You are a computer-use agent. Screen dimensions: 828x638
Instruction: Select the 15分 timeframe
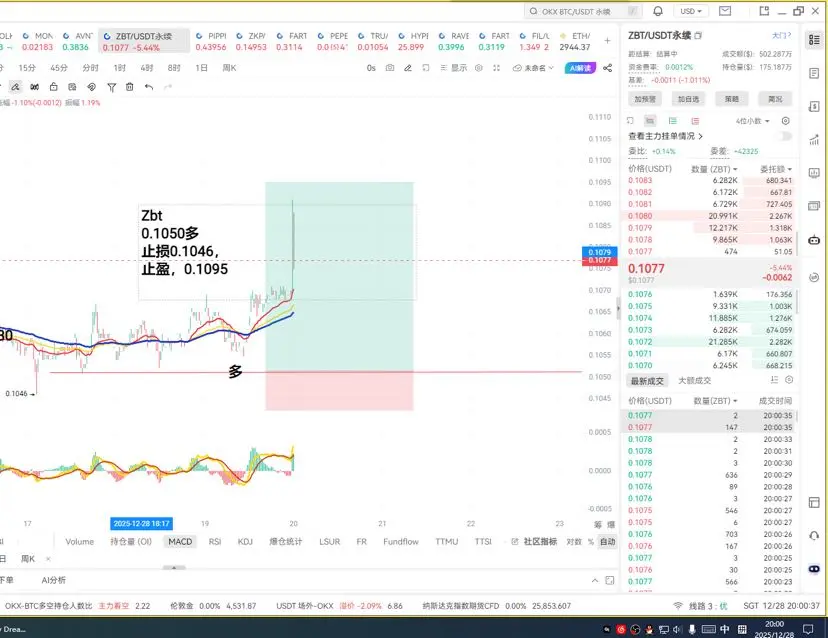(27, 68)
